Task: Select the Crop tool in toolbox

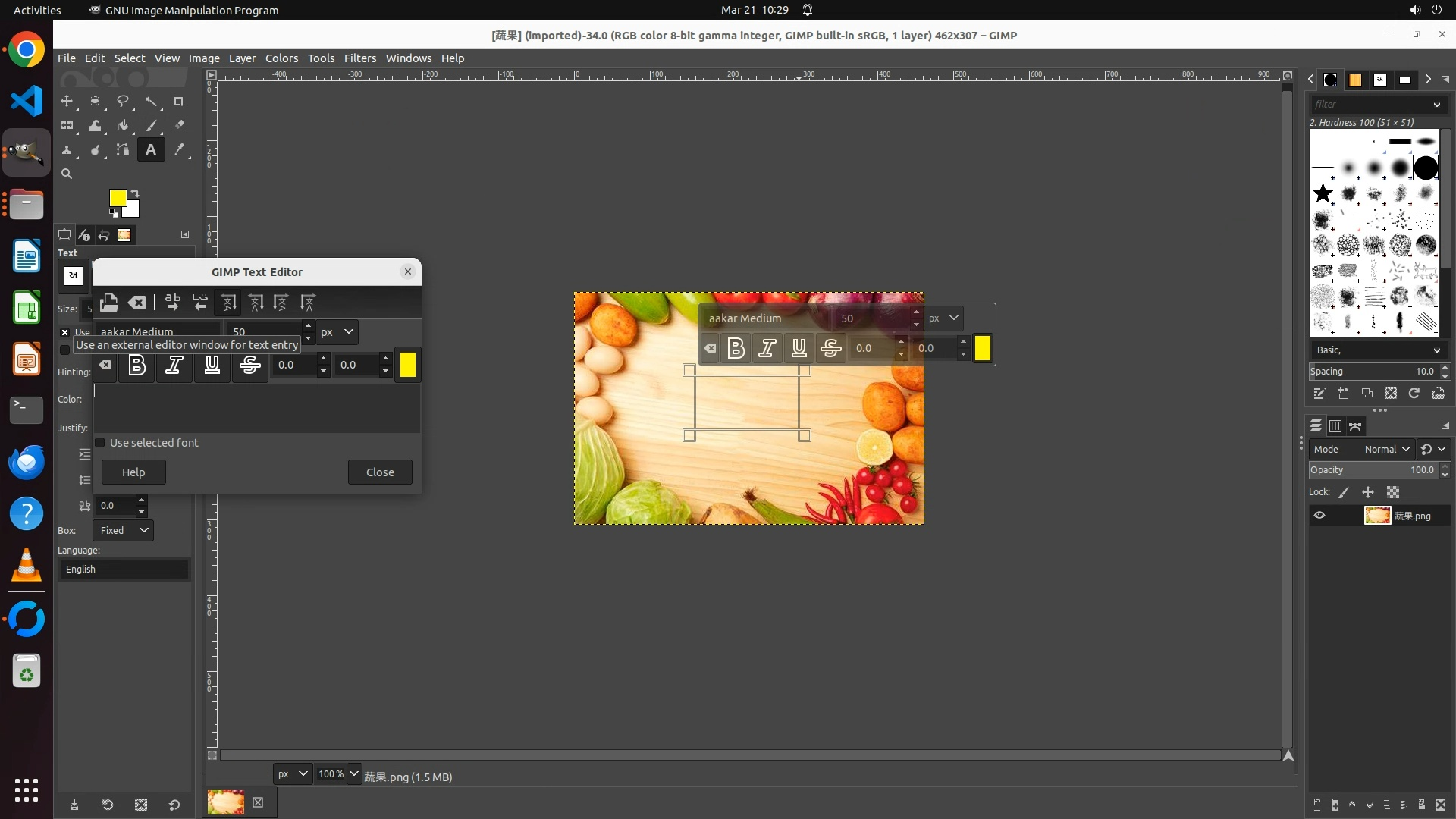Action: (x=179, y=101)
